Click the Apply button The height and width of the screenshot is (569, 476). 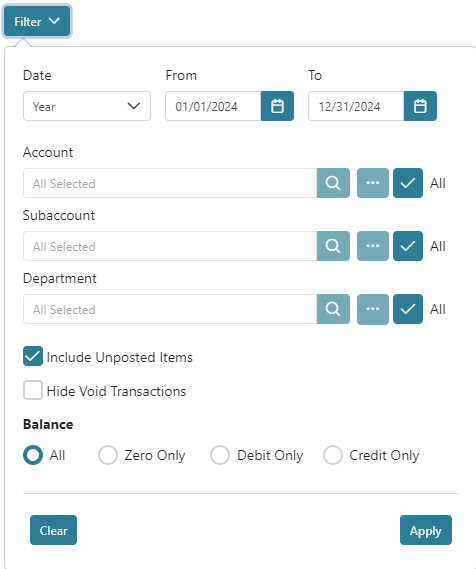click(x=426, y=530)
